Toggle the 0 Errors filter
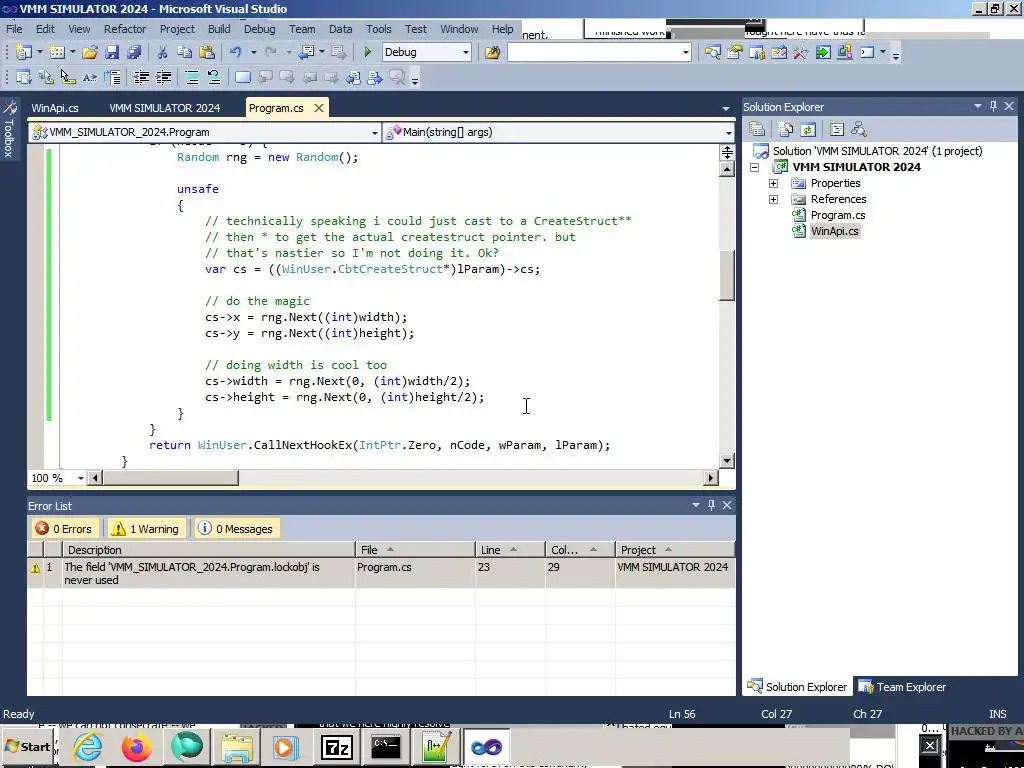The width and height of the screenshot is (1024, 768). 64,529
